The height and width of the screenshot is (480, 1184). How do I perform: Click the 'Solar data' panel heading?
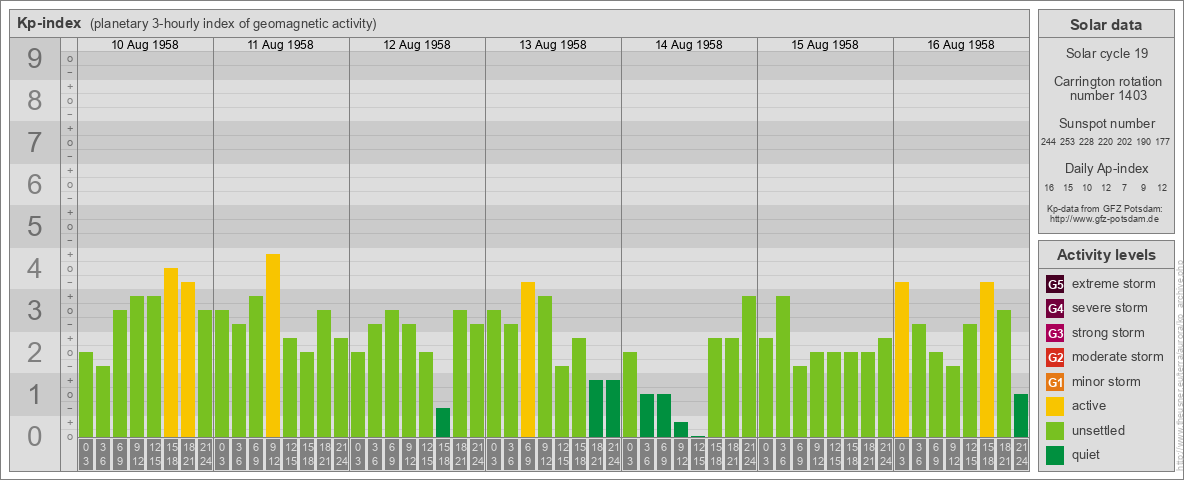(1105, 25)
